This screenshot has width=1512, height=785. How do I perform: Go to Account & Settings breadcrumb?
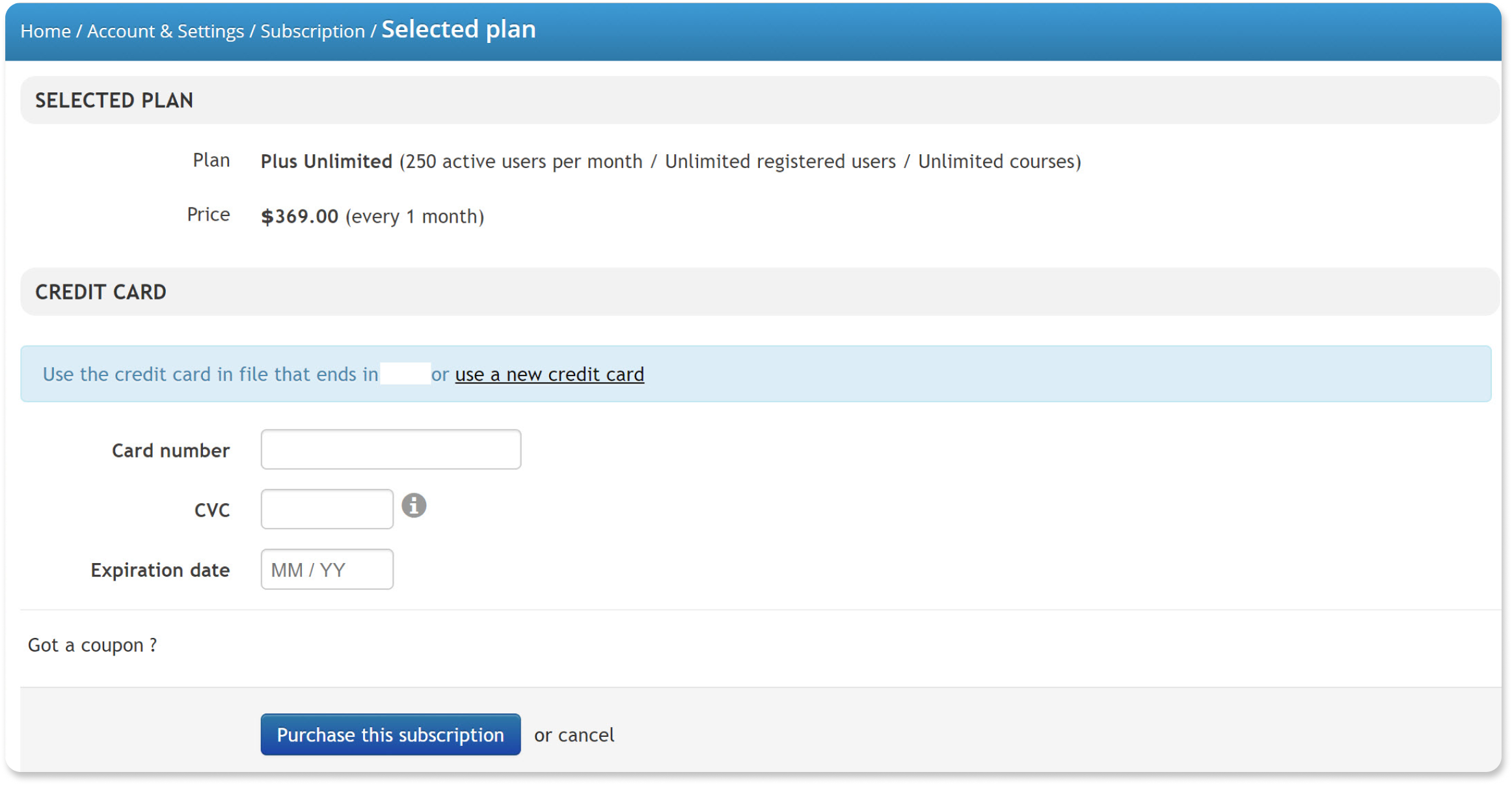click(x=165, y=31)
